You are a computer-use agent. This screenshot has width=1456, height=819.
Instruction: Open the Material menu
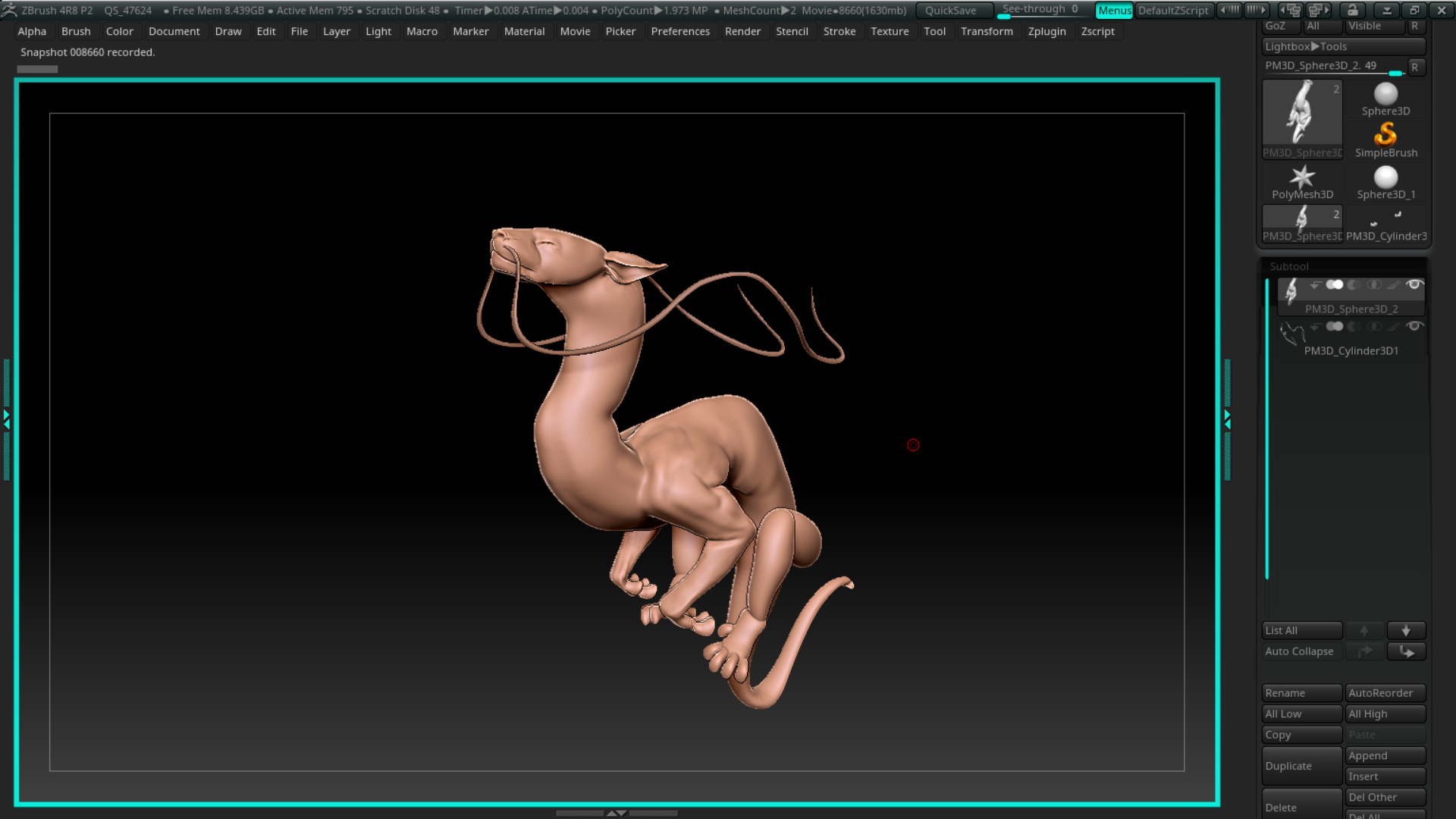coord(524,31)
